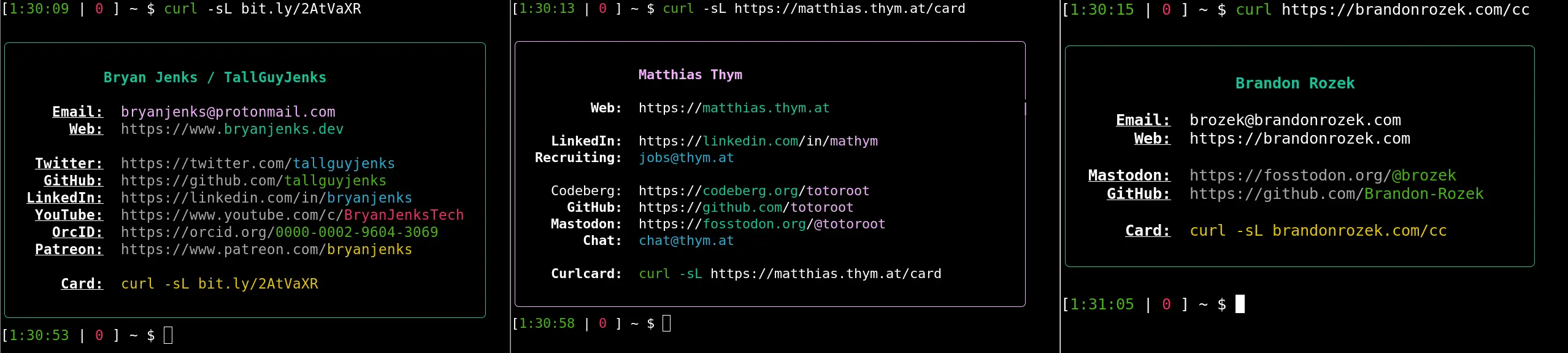Open the github.com/totoroot link
The width and height of the screenshot is (1568, 353).
pyautogui.click(x=746, y=208)
